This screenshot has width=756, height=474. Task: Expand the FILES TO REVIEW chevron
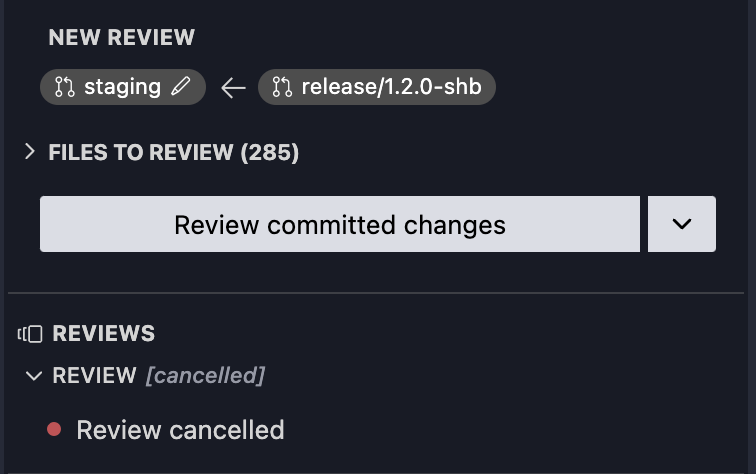click(30, 151)
